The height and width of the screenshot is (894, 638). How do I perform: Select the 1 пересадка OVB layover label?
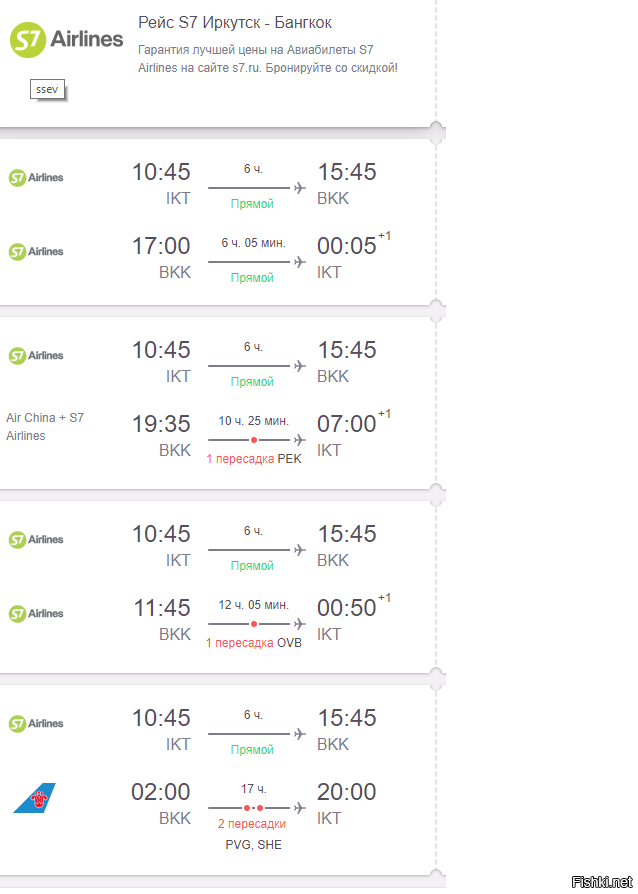(x=253, y=642)
